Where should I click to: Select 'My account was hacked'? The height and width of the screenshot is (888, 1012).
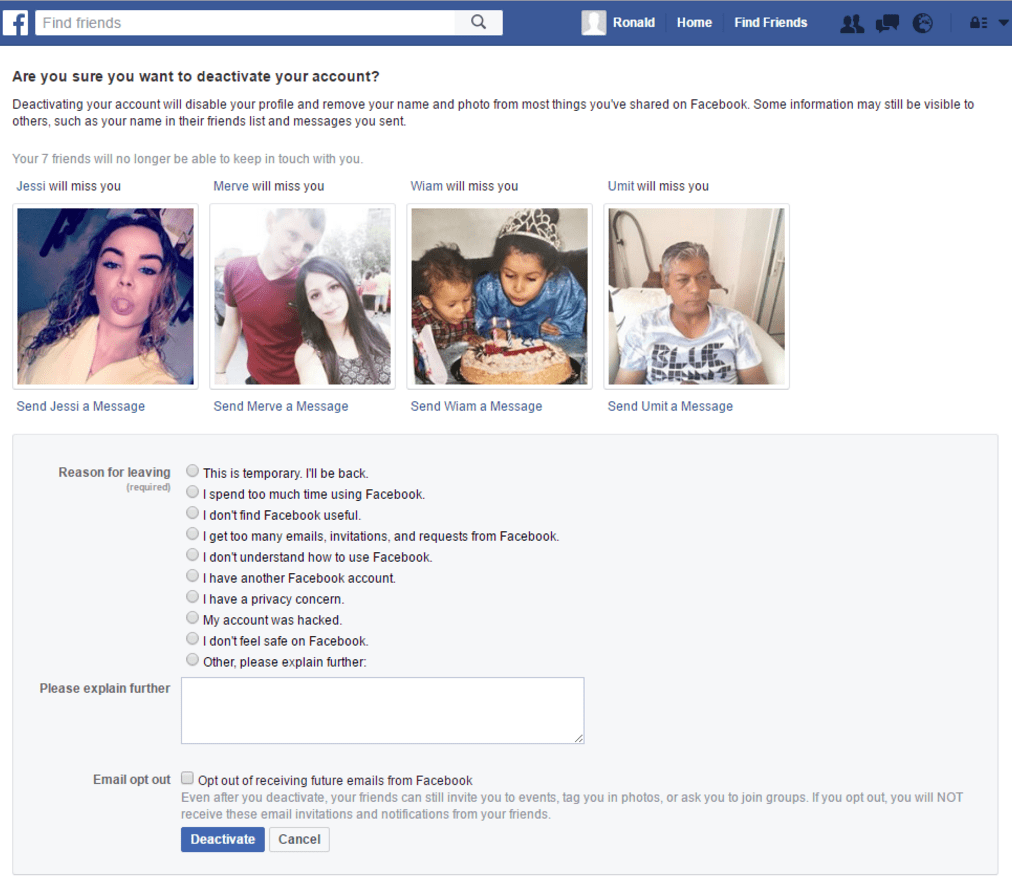pos(192,618)
